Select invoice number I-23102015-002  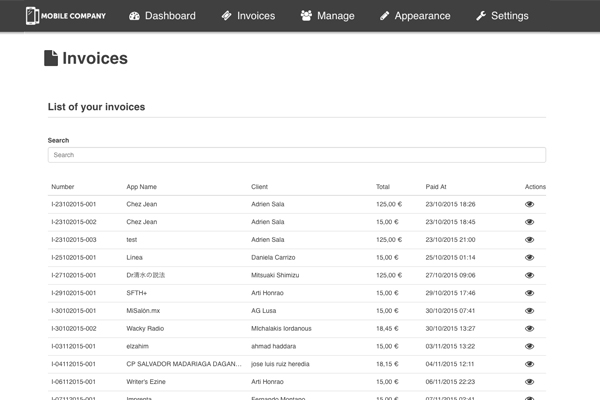[x=73, y=222]
